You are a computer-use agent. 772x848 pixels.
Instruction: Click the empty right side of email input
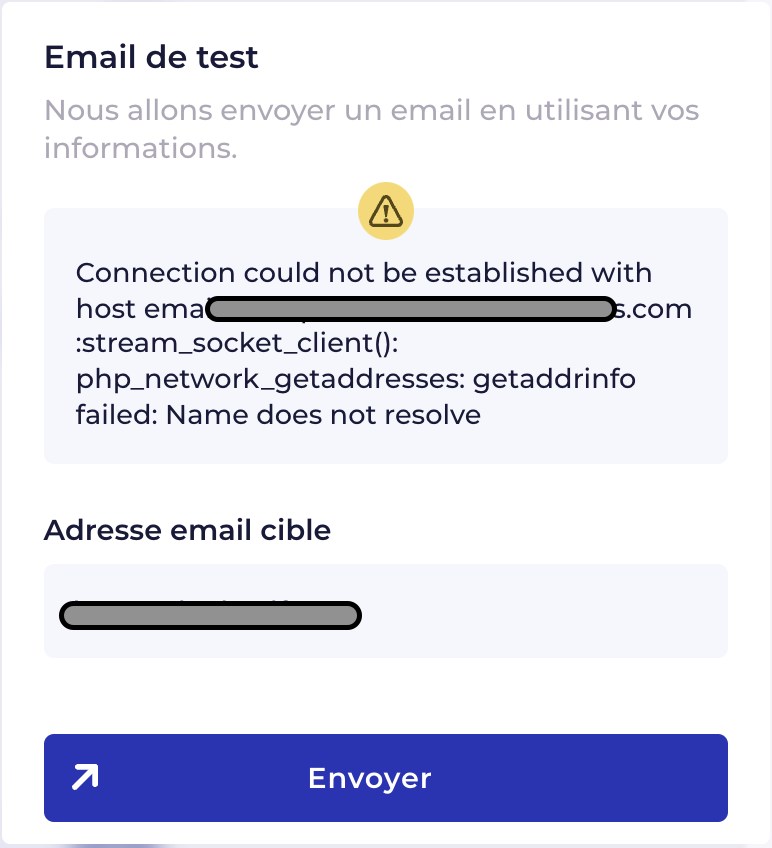(x=544, y=611)
